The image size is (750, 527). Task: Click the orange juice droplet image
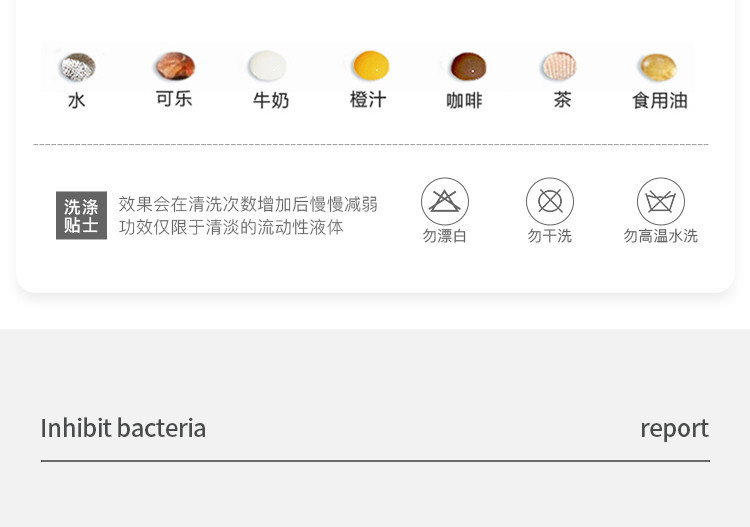370,66
